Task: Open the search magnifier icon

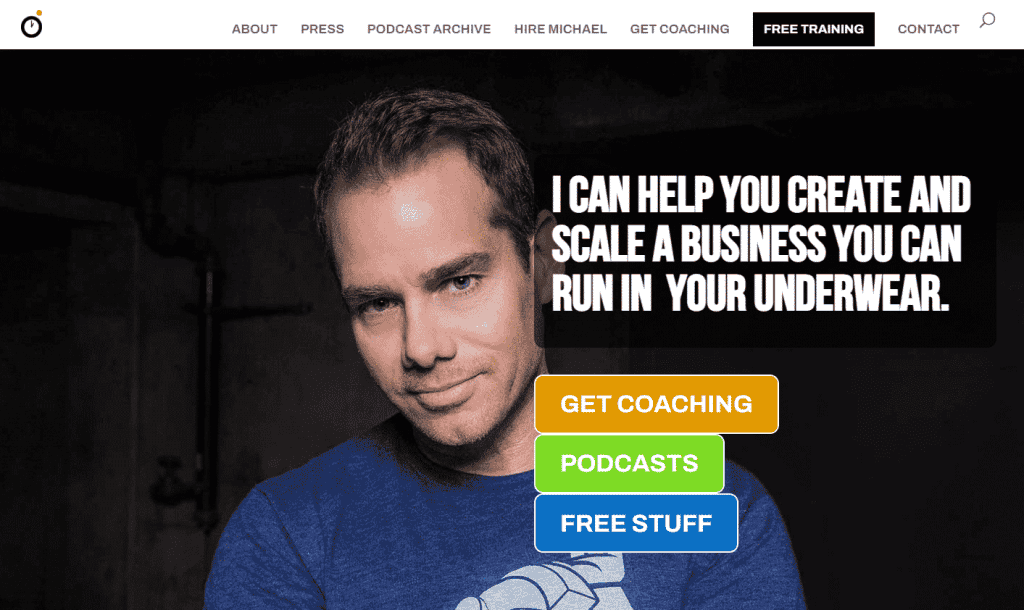Action: click(x=987, y=20)
